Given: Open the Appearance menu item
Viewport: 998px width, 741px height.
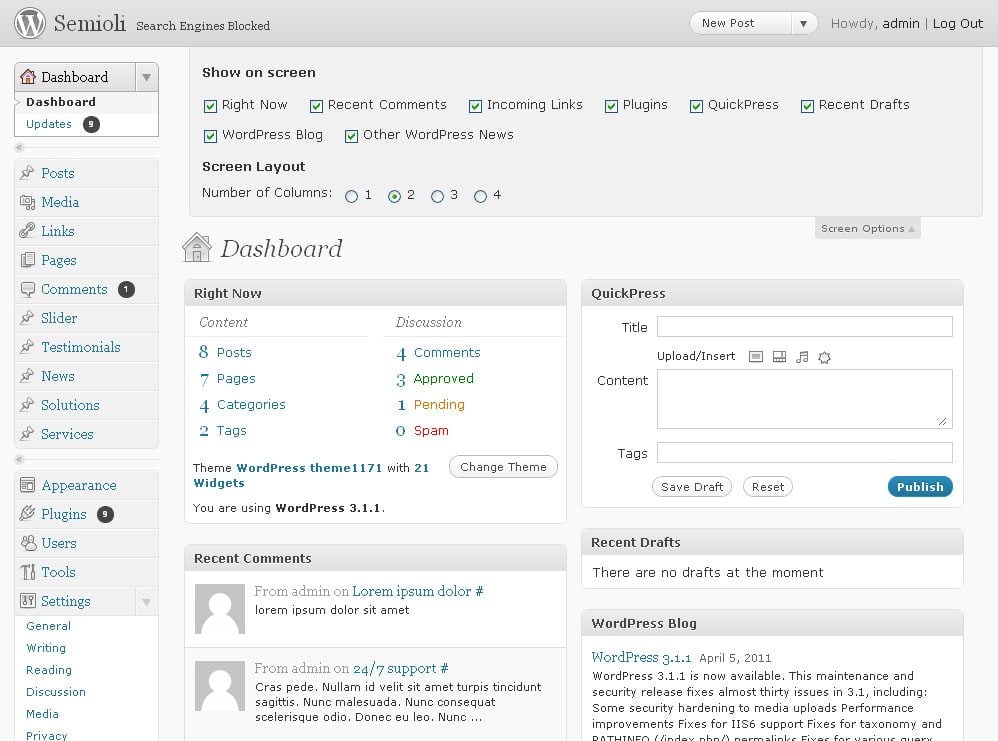Looking at the screenshot, I should [x=78, y=485].
